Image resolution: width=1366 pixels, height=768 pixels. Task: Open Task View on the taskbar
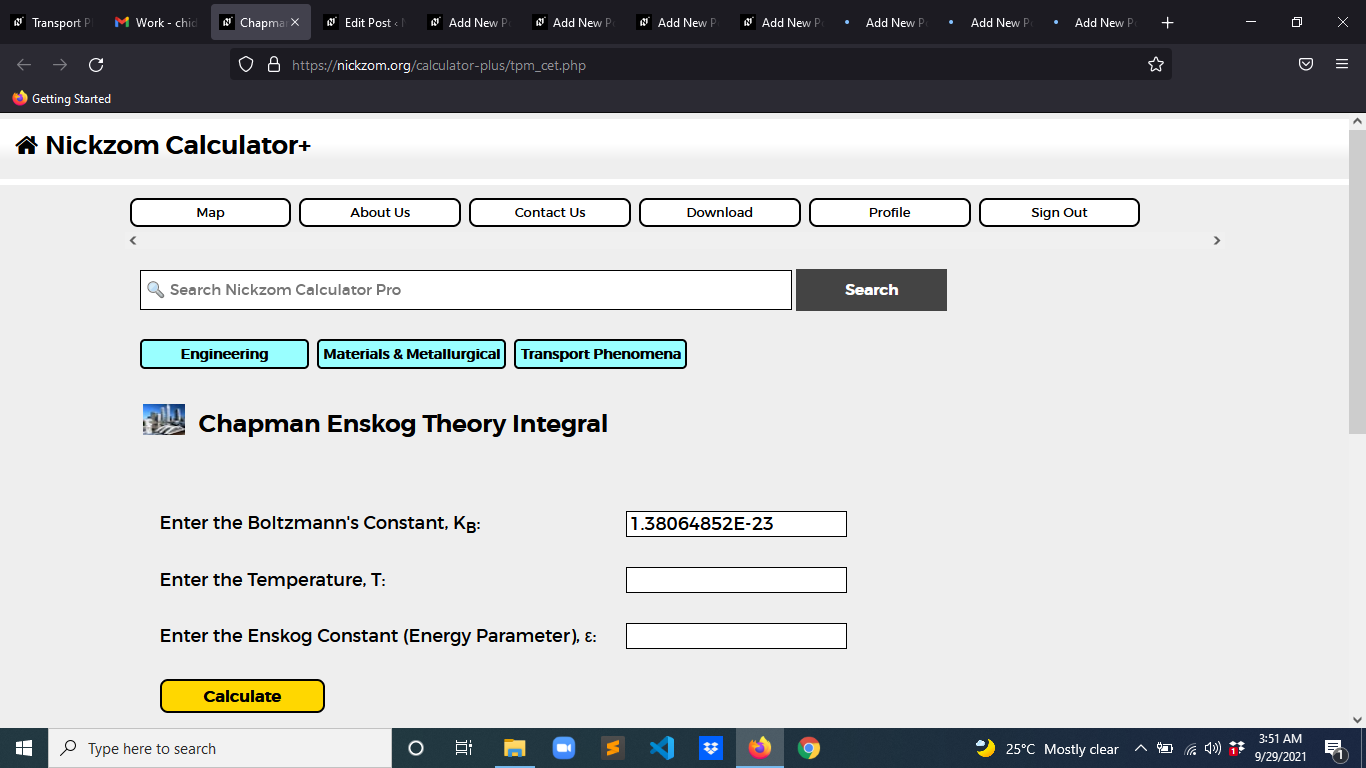pyautogui.click(x=464, y=748)
